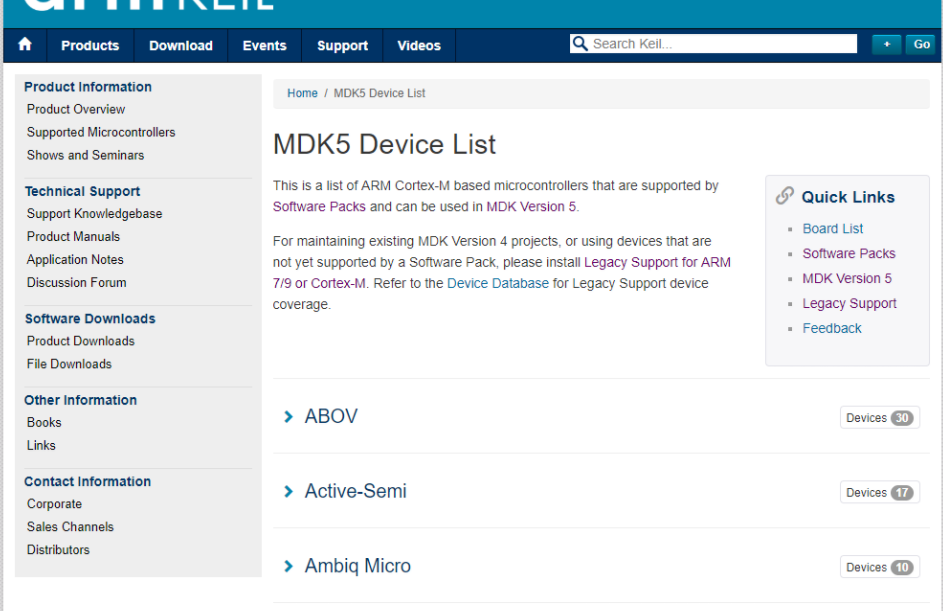The height and width of the screenshot is (611, 943).
Task: Open Shows and Seminars link
Action: [x=85, y=155]
